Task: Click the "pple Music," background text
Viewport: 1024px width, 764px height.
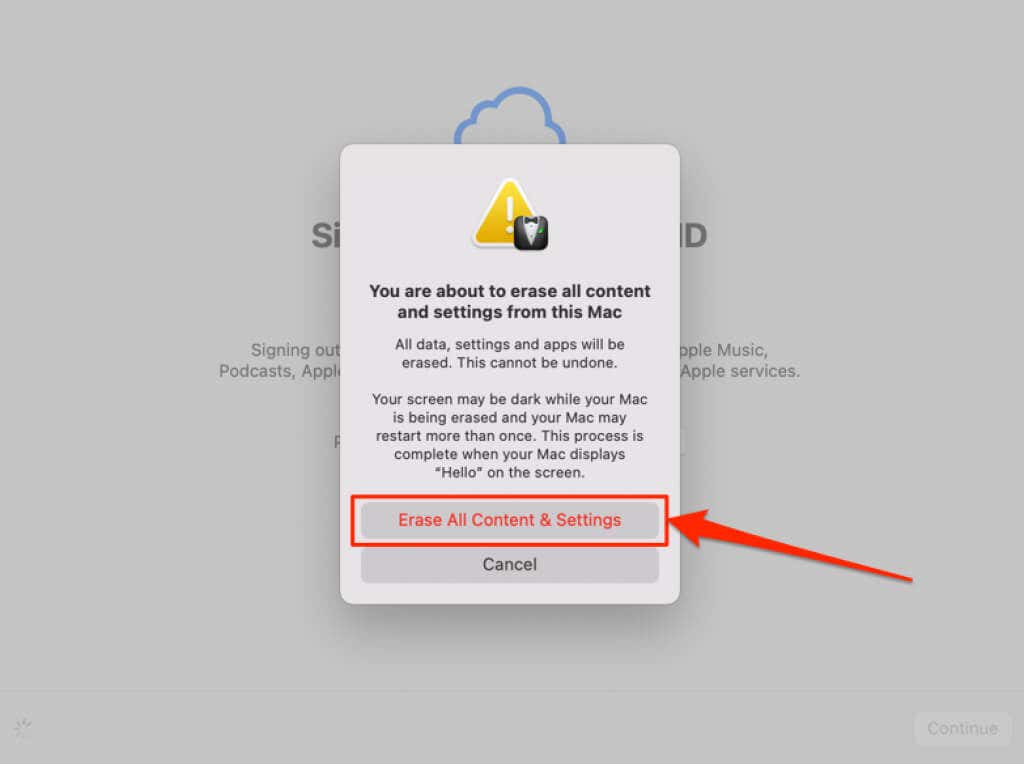Action: pyautogui.click(x=724, y=350)
